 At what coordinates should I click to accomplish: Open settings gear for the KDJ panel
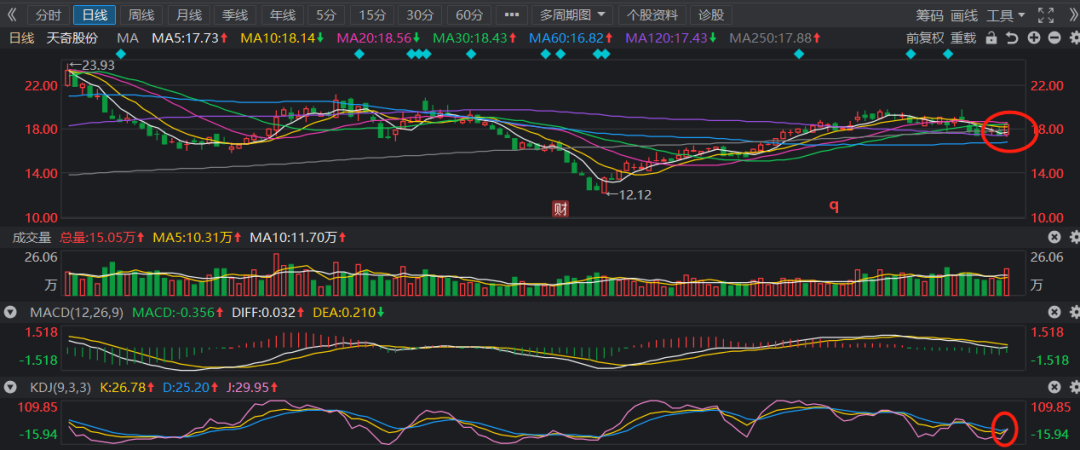pos(1074,386)
